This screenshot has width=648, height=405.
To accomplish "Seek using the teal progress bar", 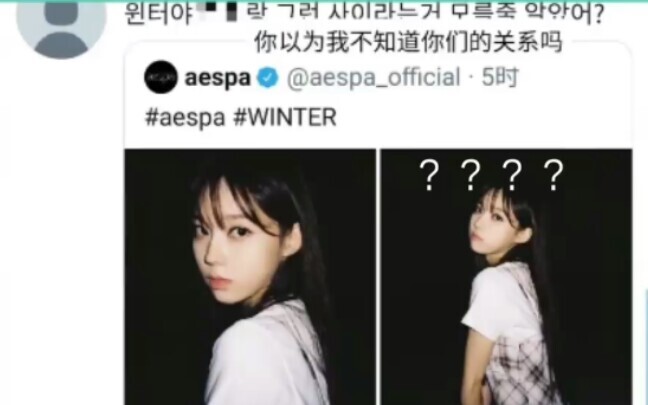I will coord(324,1).
